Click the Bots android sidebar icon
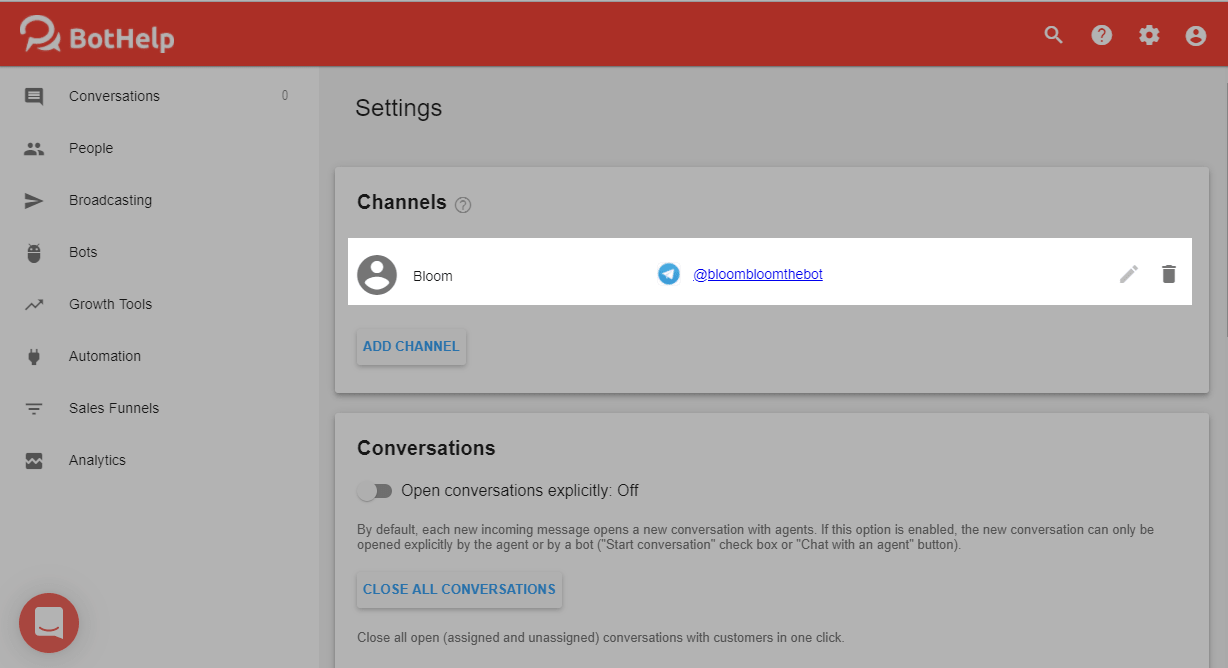 (x=34, y=253)
